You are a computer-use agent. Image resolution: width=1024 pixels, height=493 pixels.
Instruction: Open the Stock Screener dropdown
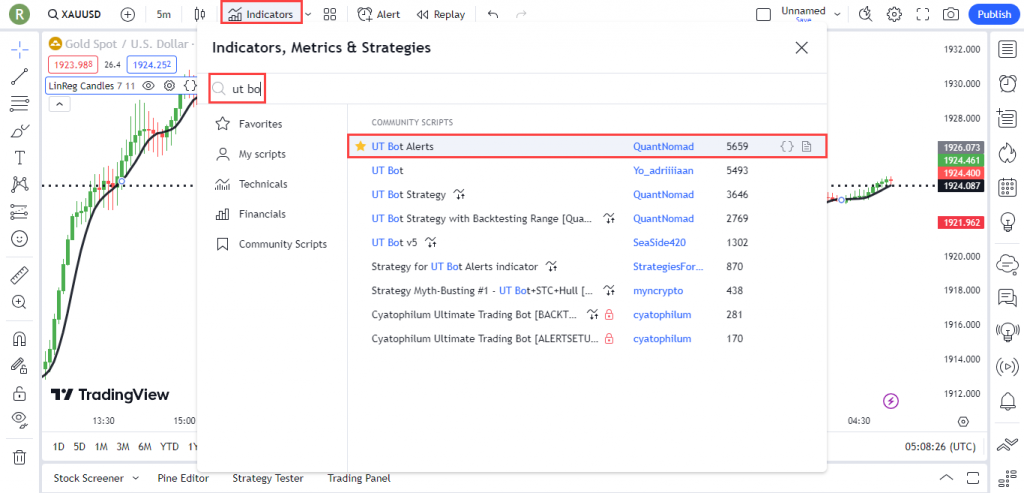click(97, 478)
